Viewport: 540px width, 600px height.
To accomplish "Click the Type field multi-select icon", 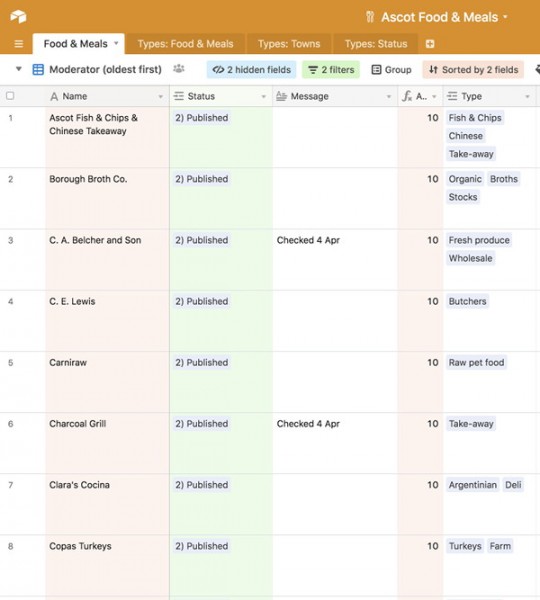I will (x=452, y=96).
